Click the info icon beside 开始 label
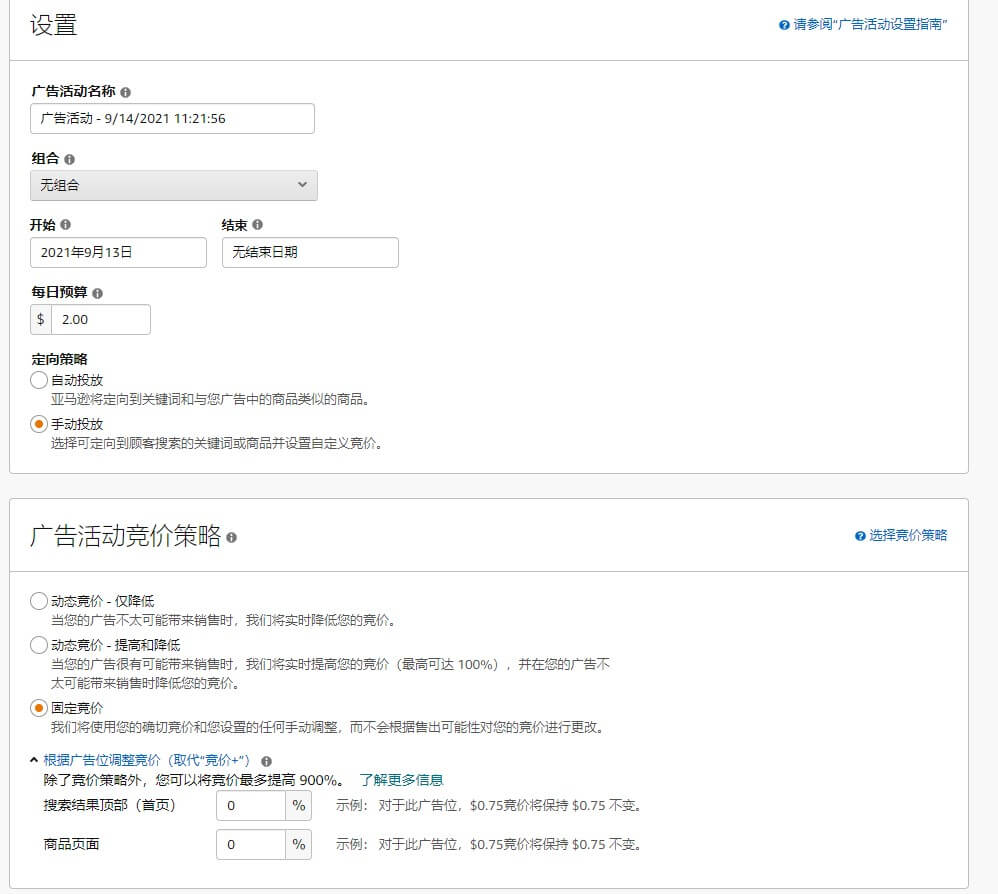Image resolution: width=998 pixels, height=894 pixels. [64, 223]
